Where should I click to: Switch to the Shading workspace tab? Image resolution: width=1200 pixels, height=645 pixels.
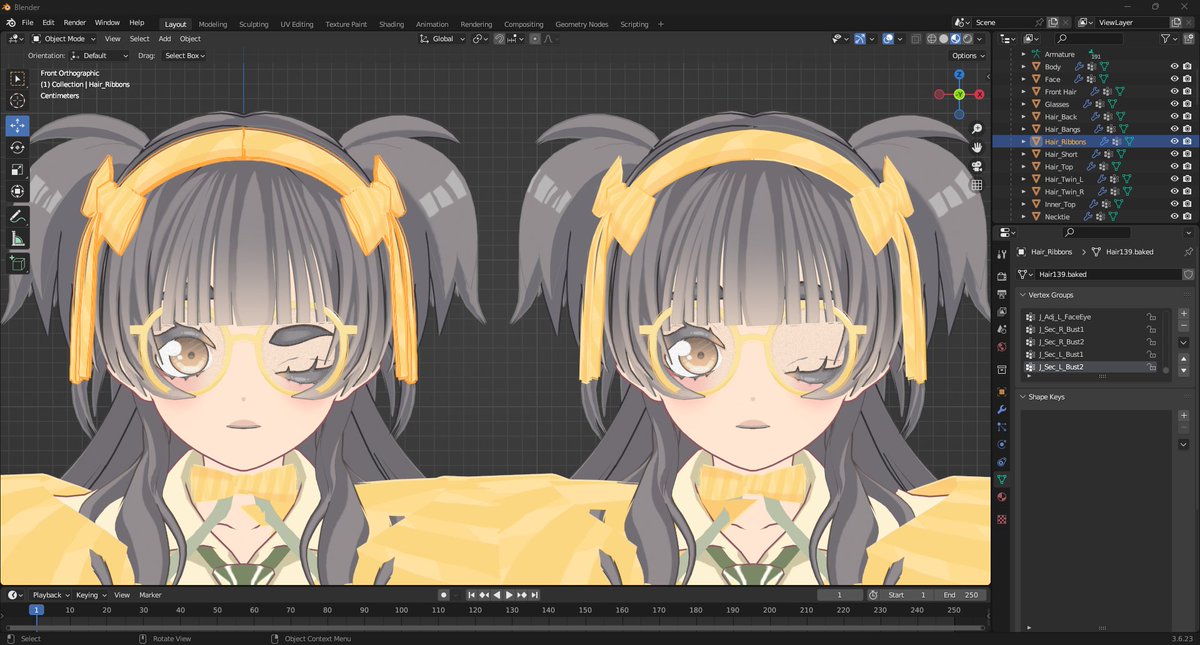pyautogui.click(x=391, y=24)
